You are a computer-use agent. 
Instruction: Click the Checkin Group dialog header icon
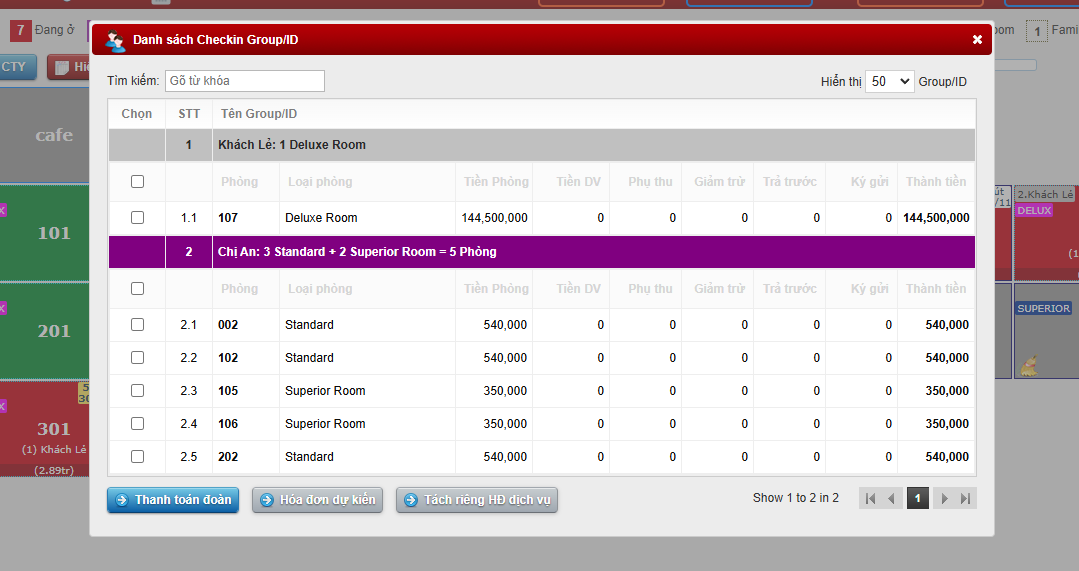click(x=115, y=41)
